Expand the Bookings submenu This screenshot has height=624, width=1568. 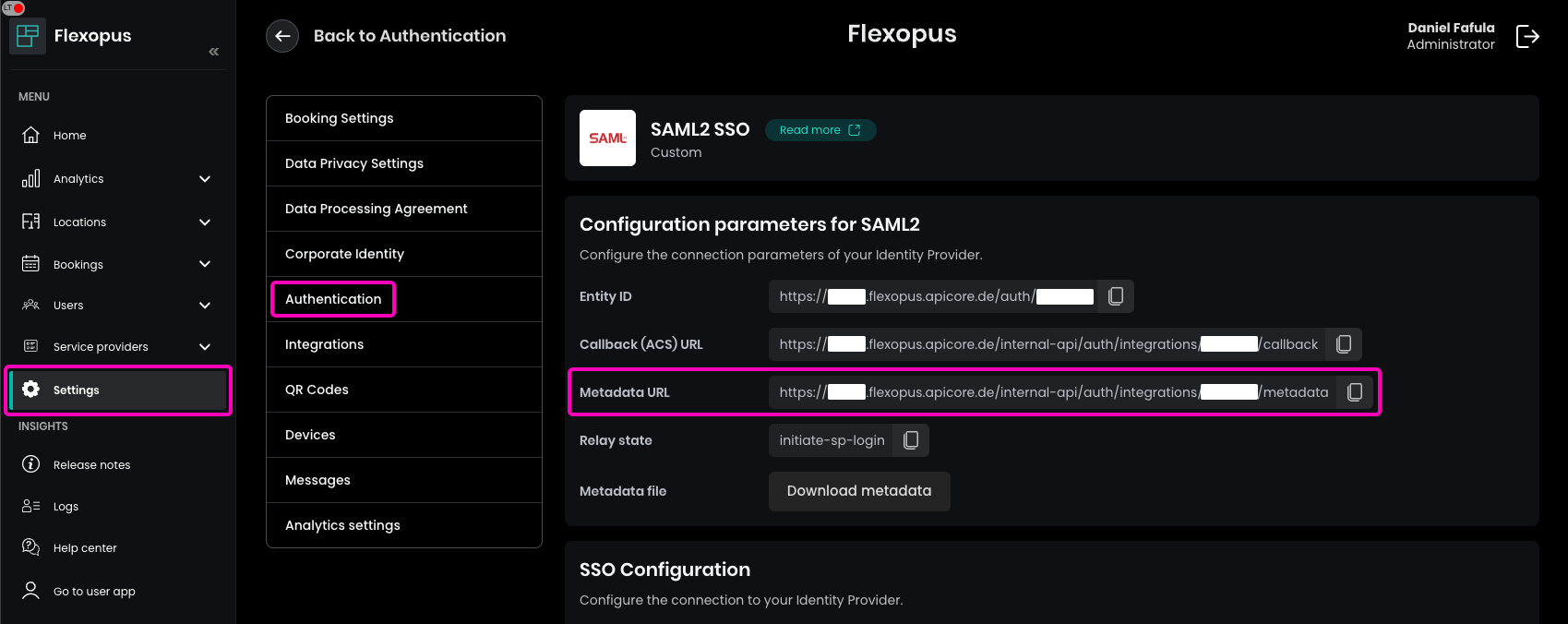pos(205,264)
